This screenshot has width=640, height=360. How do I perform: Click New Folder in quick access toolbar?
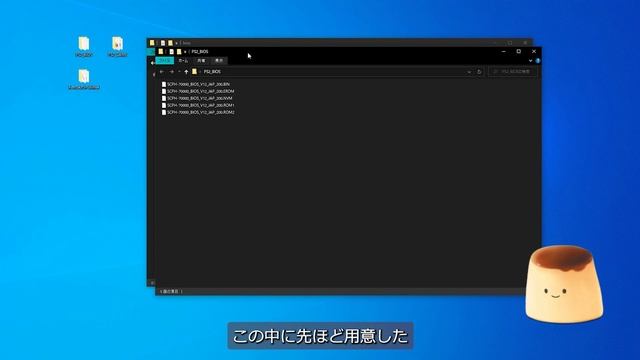click(x=179, y=51)
